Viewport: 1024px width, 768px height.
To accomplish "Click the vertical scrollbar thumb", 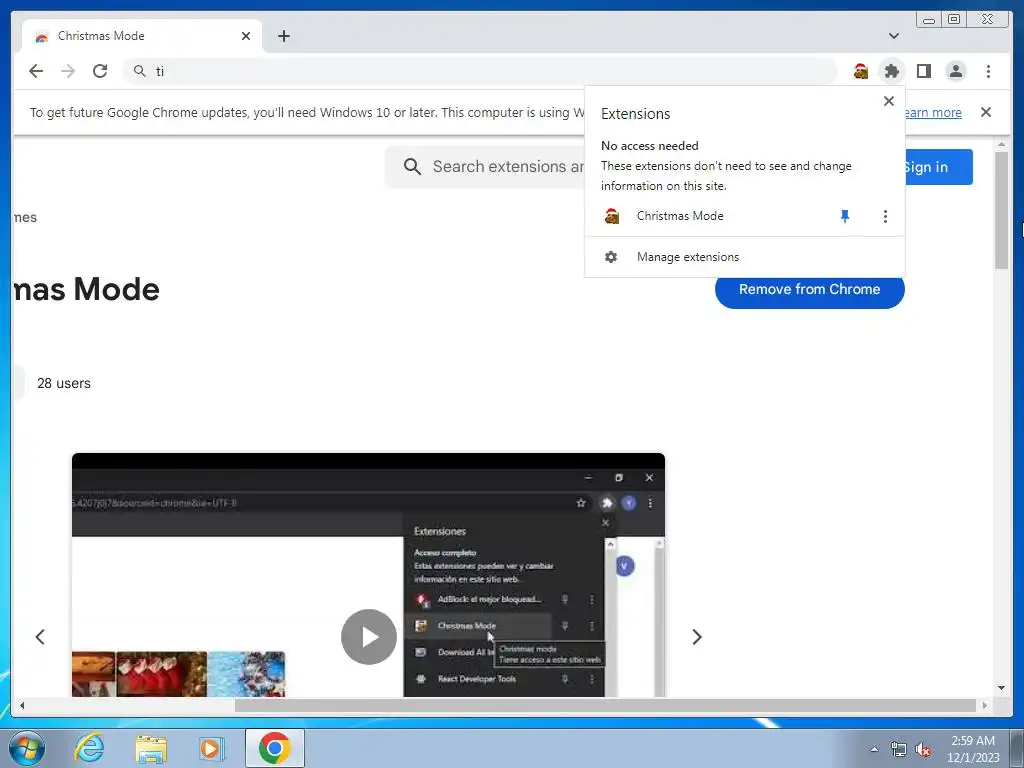I will [1001, 210].
